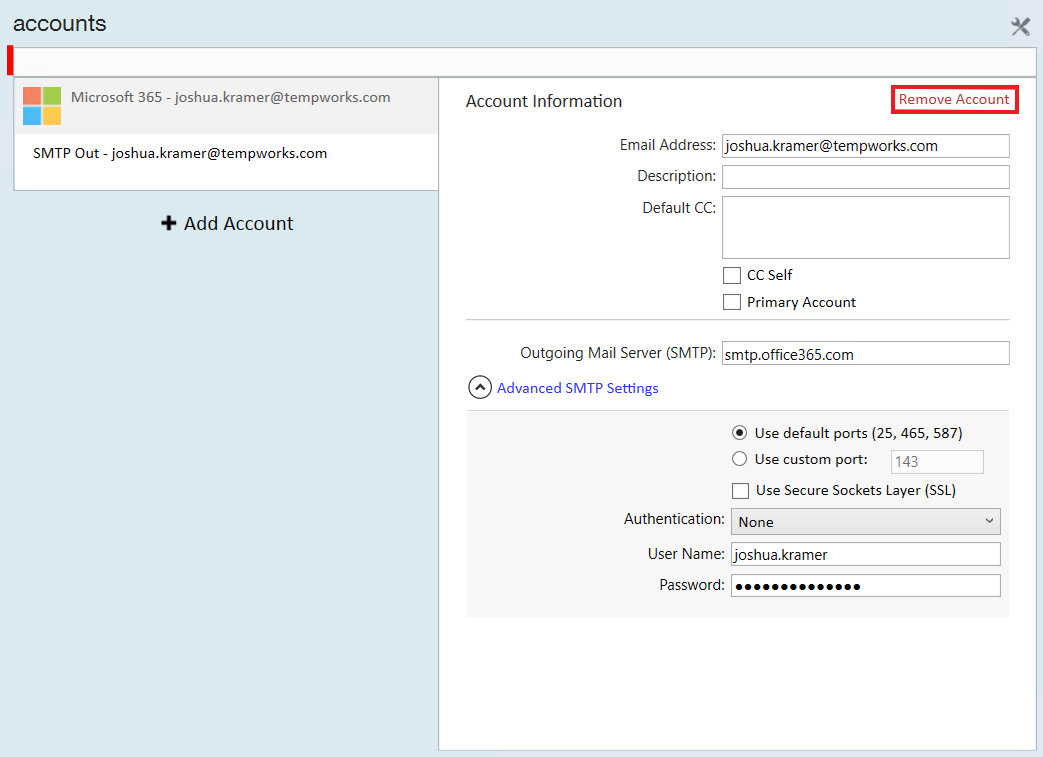Click the Outgoing Mail Server (SMTP) label
Viewport: 1043px width, 757px height.
click(618, 353)
